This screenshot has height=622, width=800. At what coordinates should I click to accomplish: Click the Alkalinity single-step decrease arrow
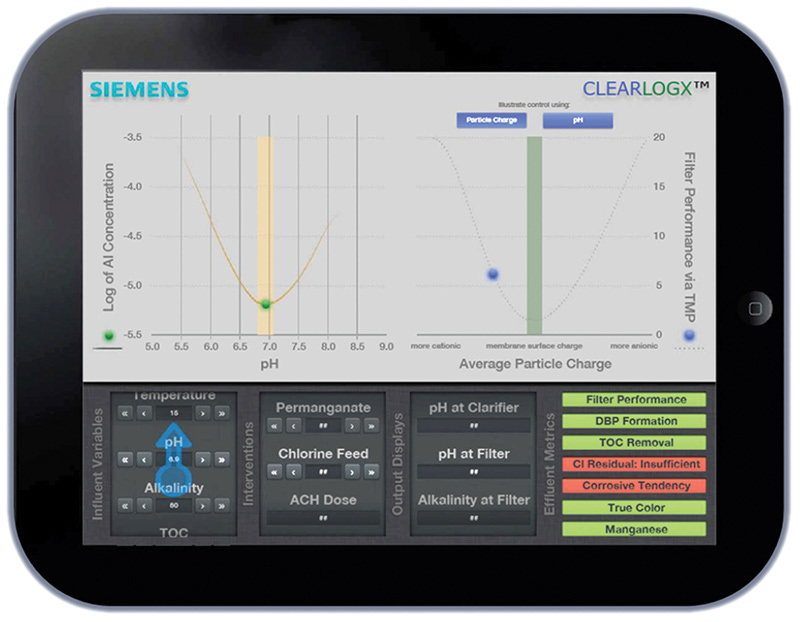(144, 505)
